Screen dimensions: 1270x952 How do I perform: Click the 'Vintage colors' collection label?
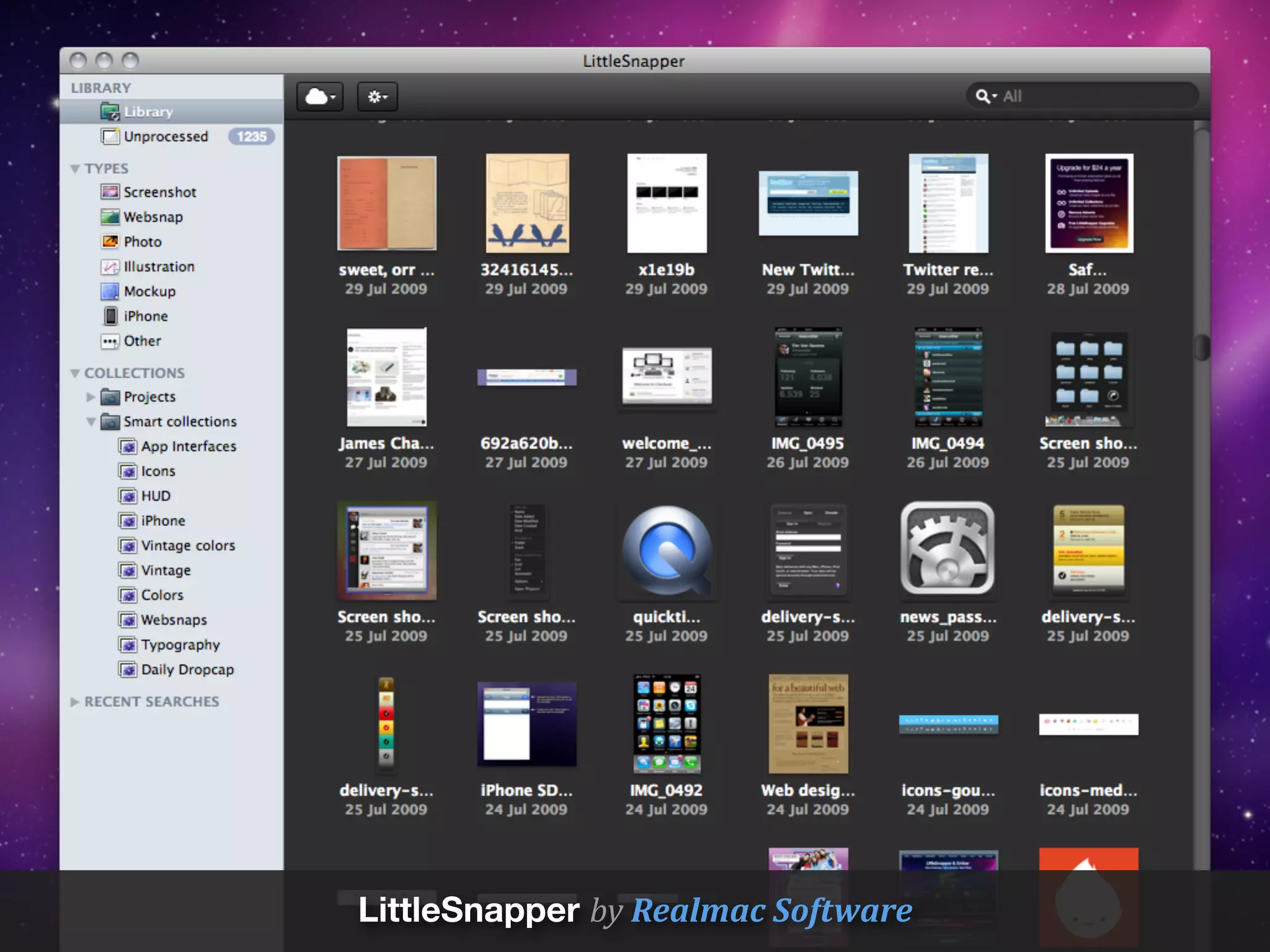coord(188,545)
